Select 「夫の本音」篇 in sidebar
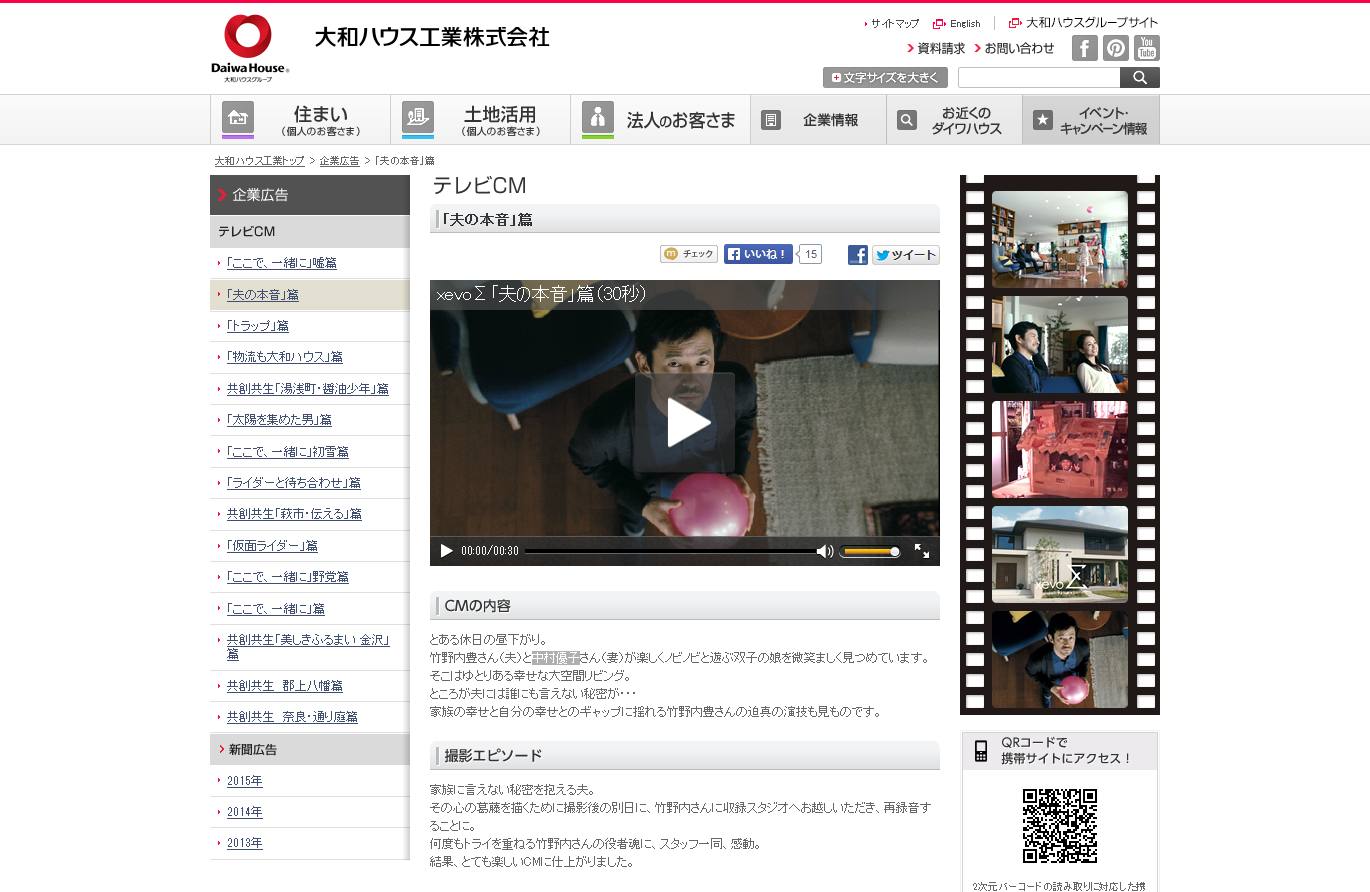The height and width of the screenshot is (892, 1370). (x=262, y=295)
